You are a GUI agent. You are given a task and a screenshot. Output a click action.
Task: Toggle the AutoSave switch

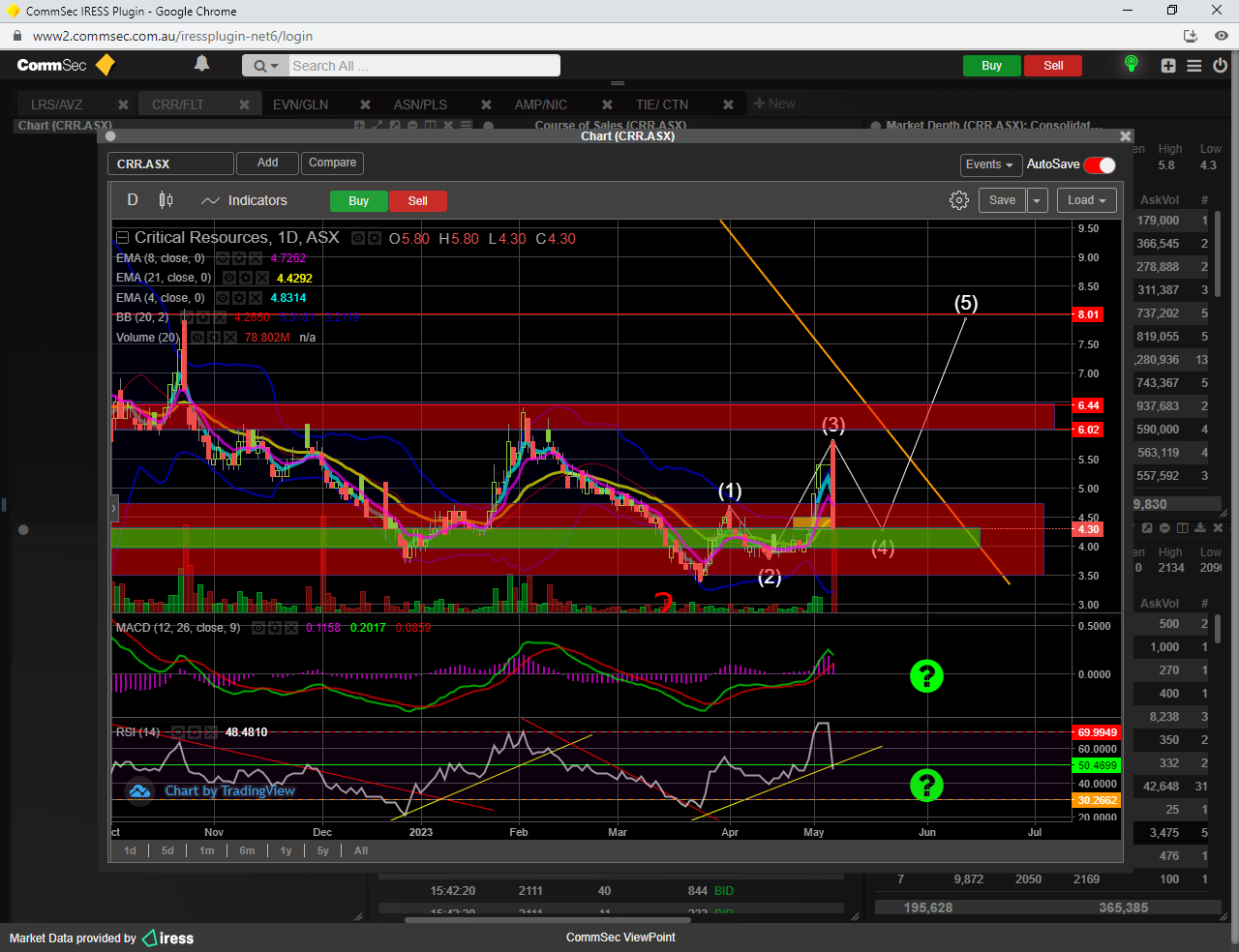[1100, 164]
